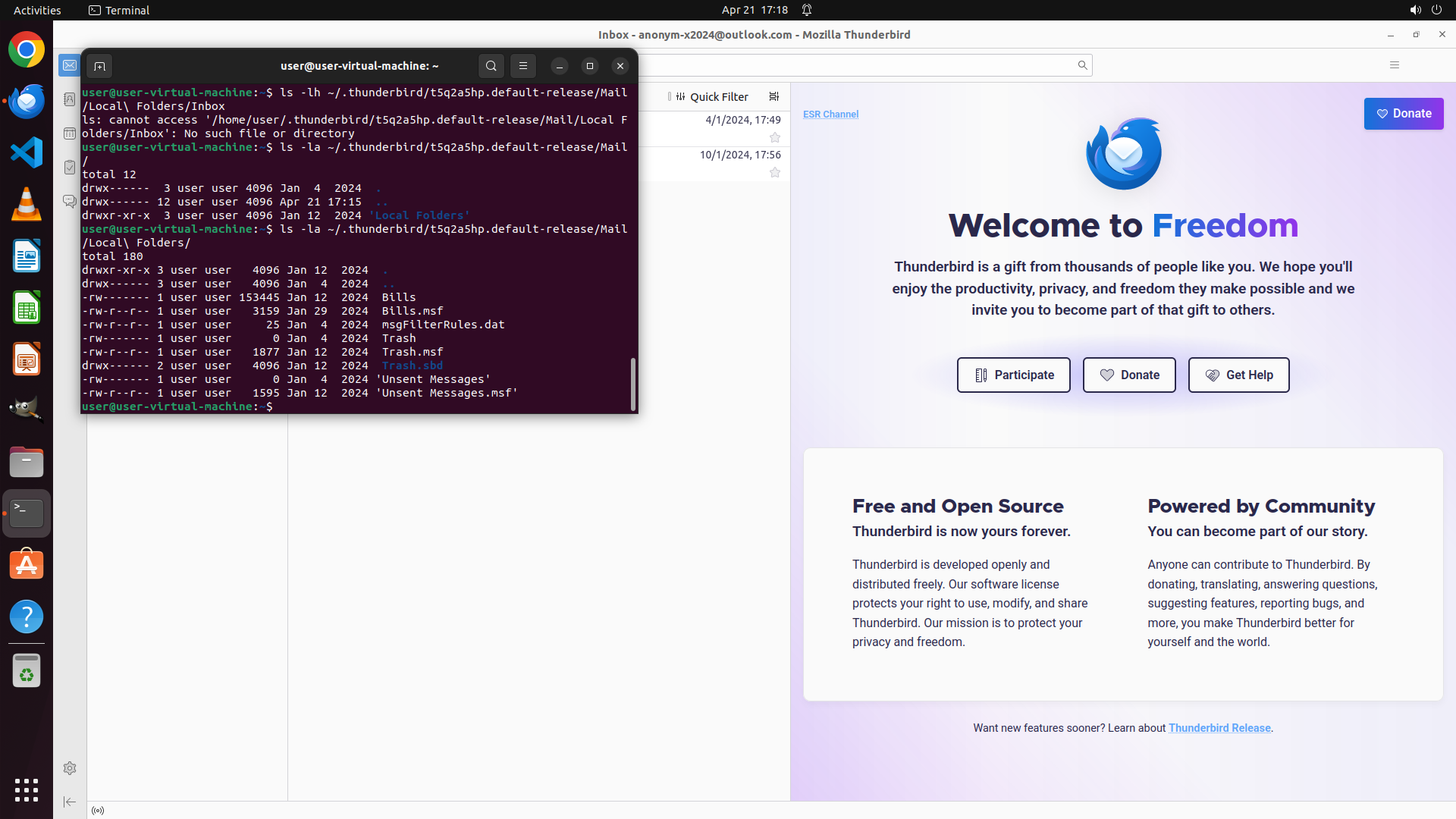The width and height of the screenshot is (1456, 819).
Task: Open the Address Book space
Action: coord(69,99)
